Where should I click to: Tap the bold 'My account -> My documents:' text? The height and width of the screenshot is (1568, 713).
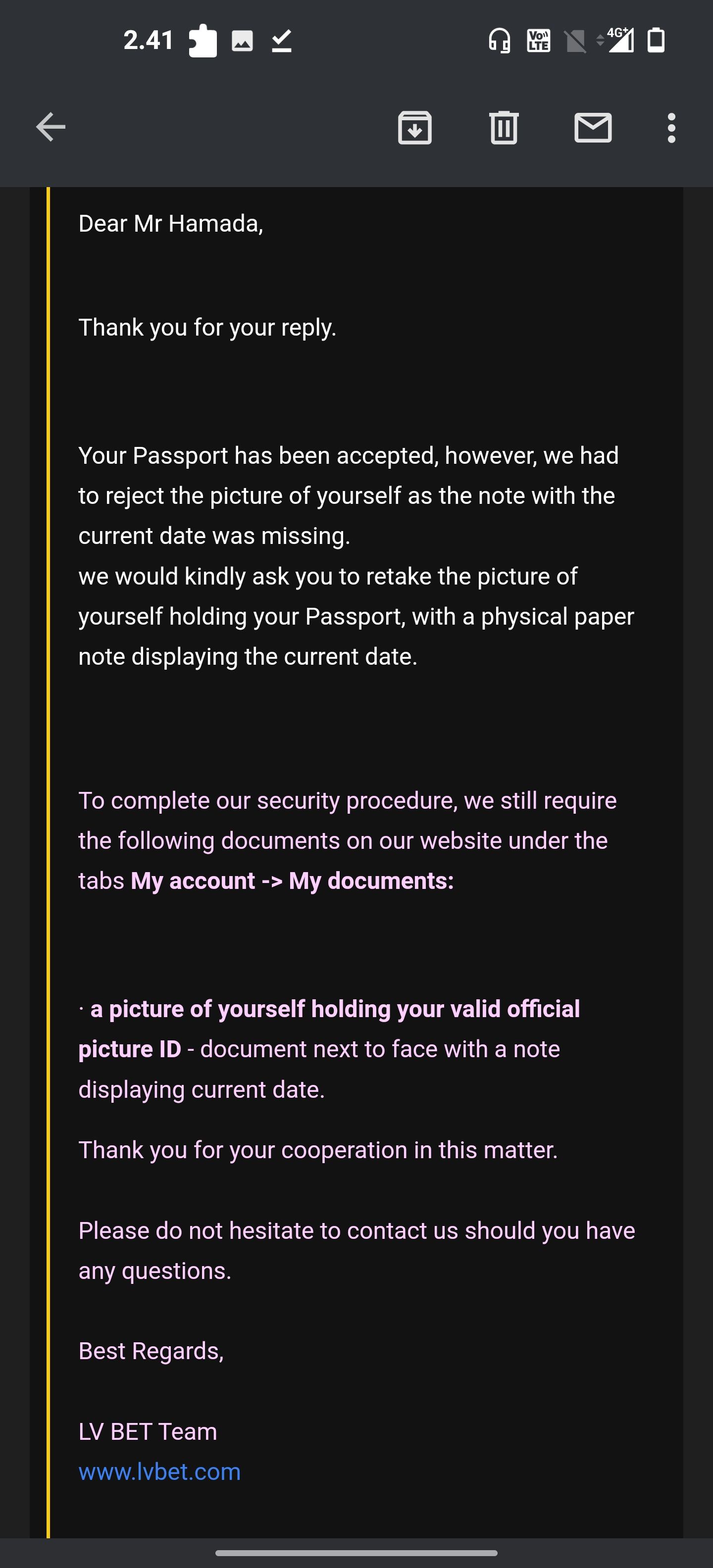292,881
